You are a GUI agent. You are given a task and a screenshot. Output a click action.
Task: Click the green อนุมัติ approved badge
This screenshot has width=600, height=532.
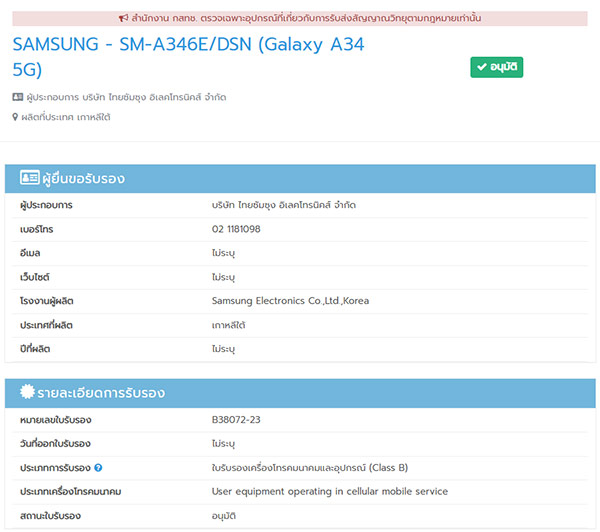(496, 67)
